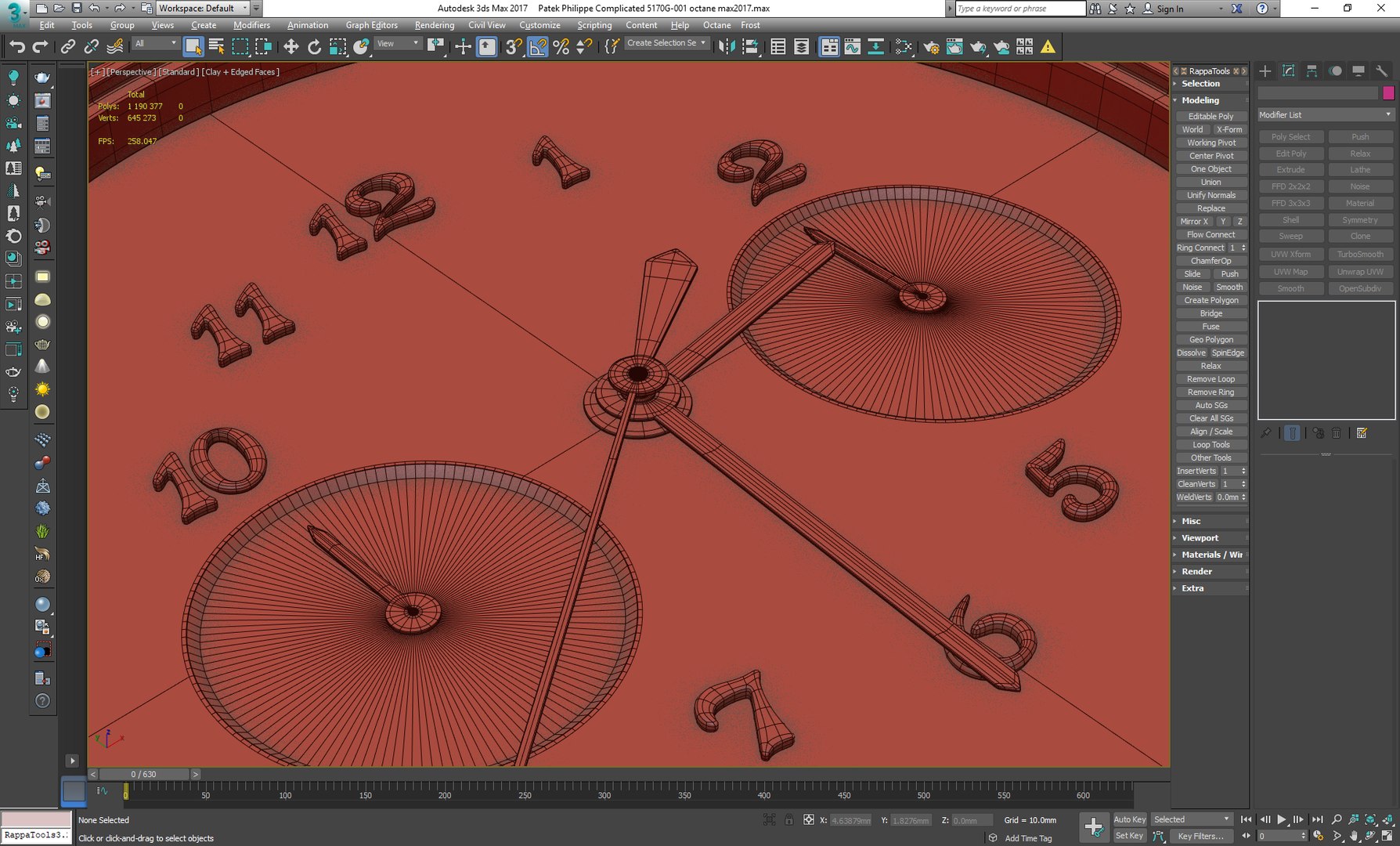Open the Hierarchy tab in command panel

click(x=1312, y=71)
